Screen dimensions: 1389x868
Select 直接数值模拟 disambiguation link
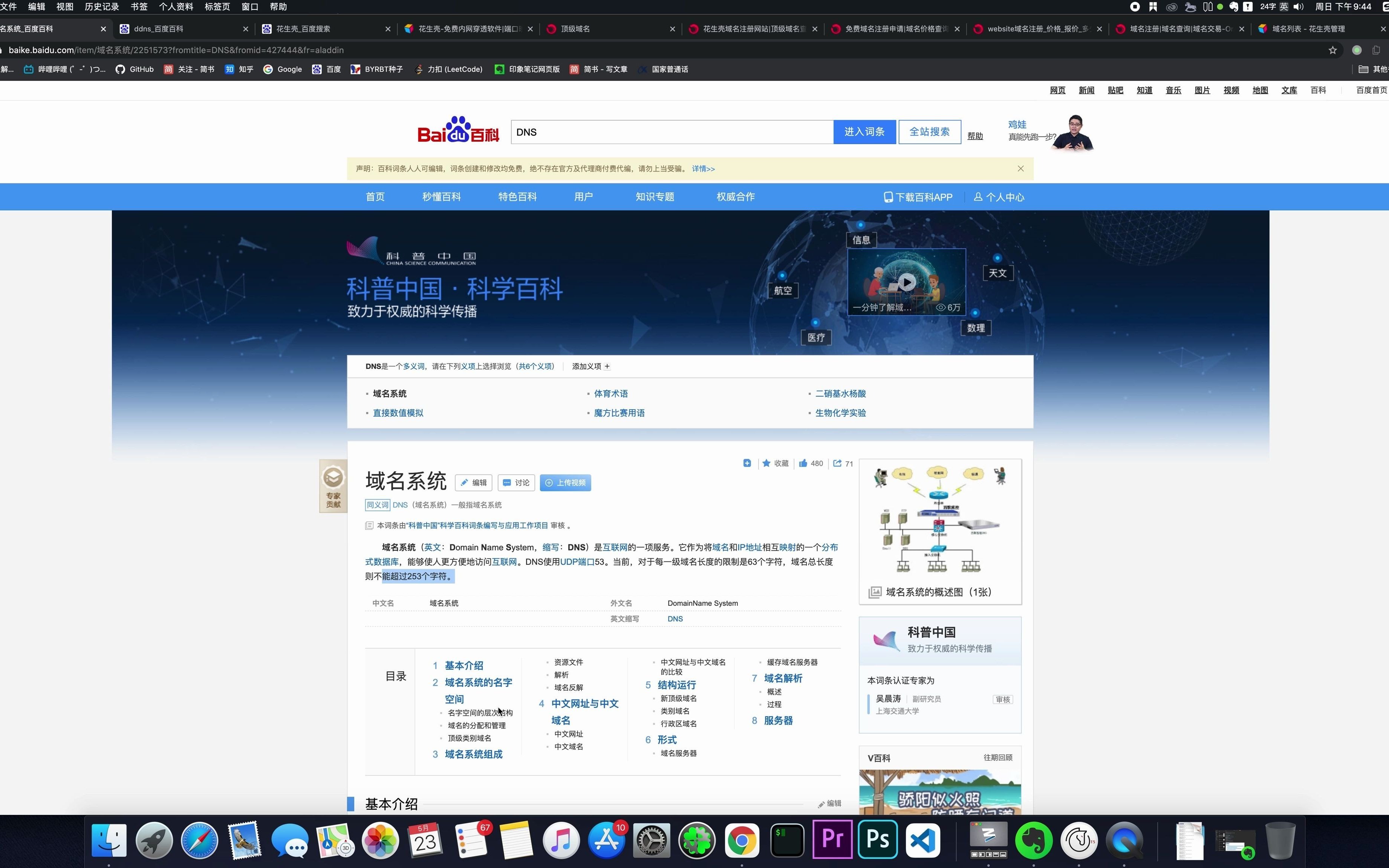[x=398, y=413]
